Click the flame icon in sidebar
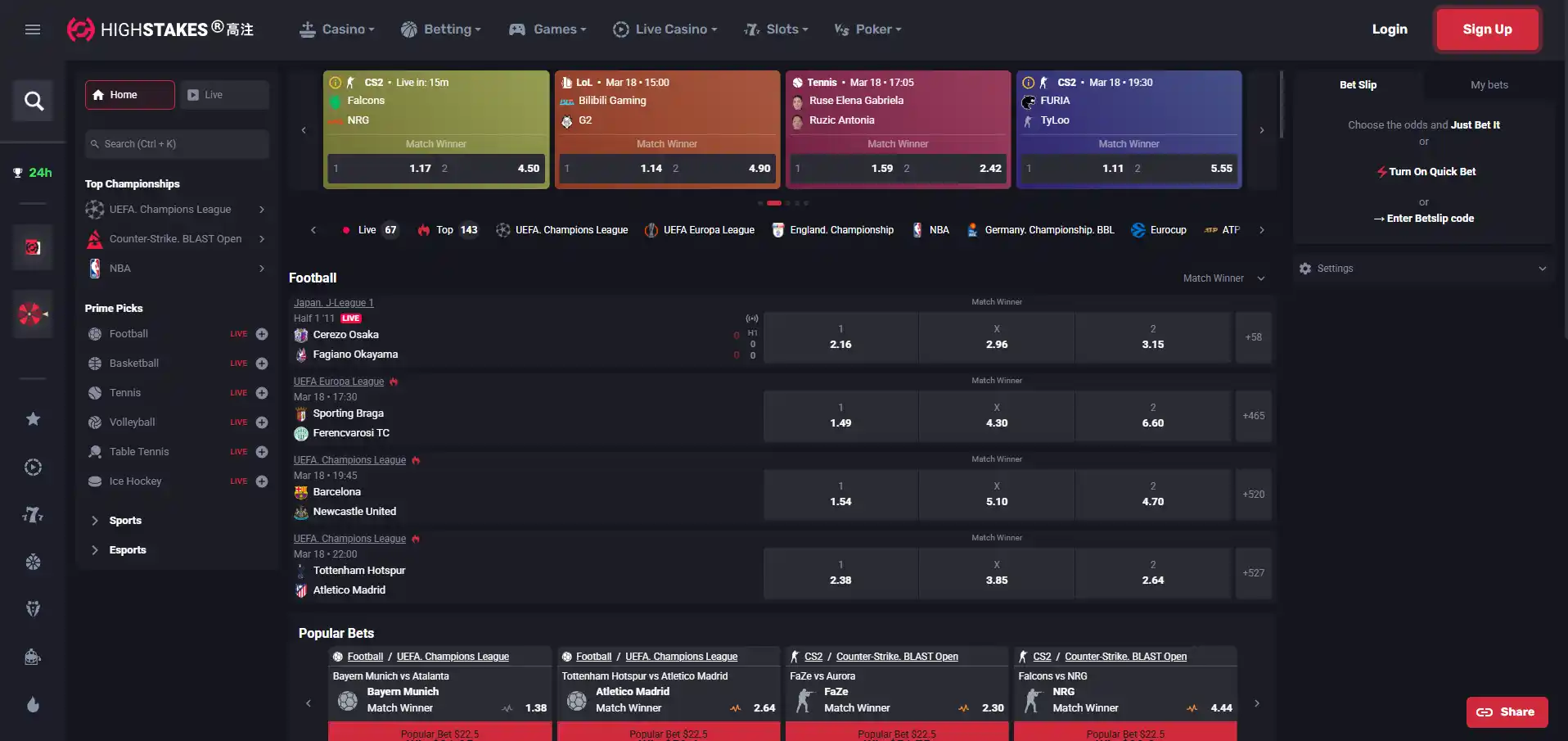The width and height of the screenshot is (1568, 741). [33, 705]
